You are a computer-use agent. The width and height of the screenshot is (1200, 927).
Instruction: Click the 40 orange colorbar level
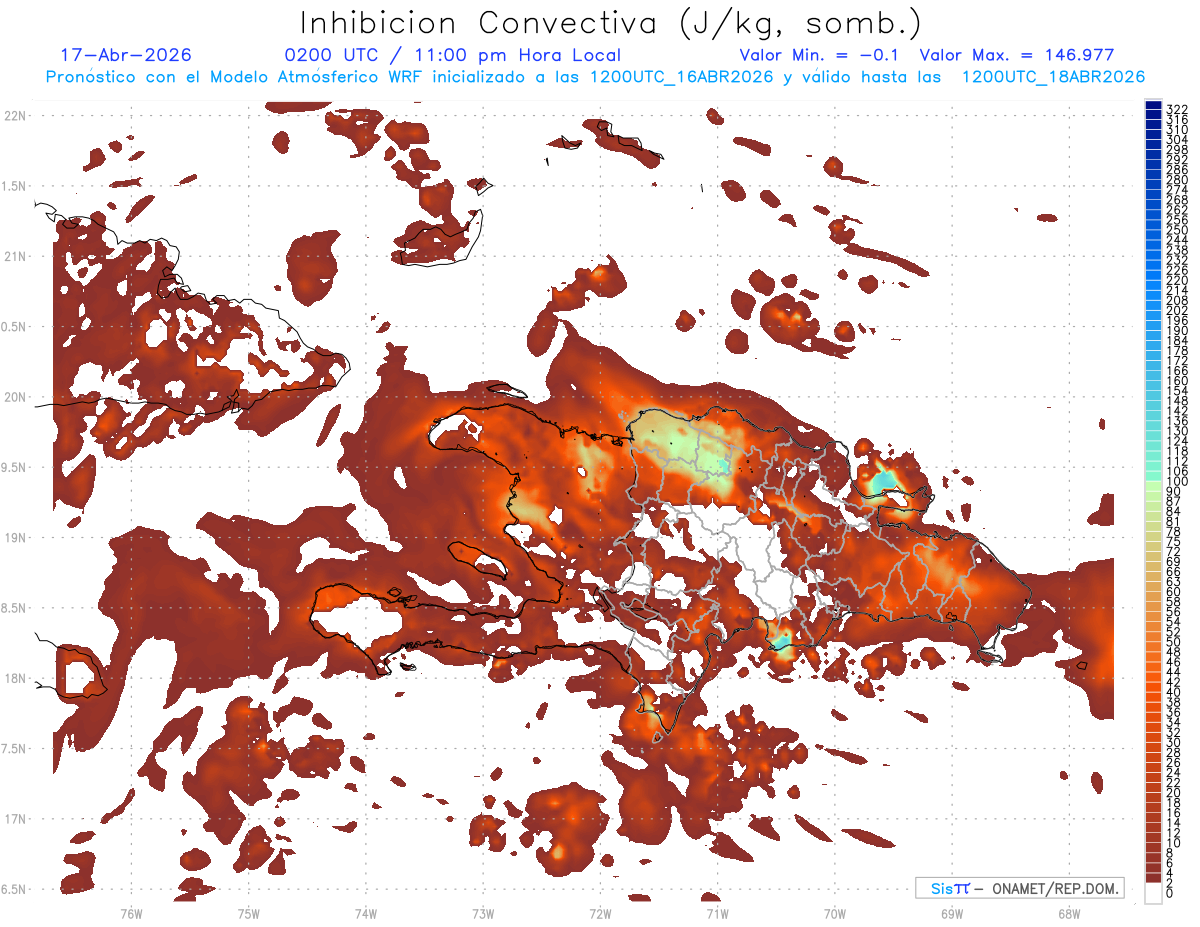click(1174, 692)
